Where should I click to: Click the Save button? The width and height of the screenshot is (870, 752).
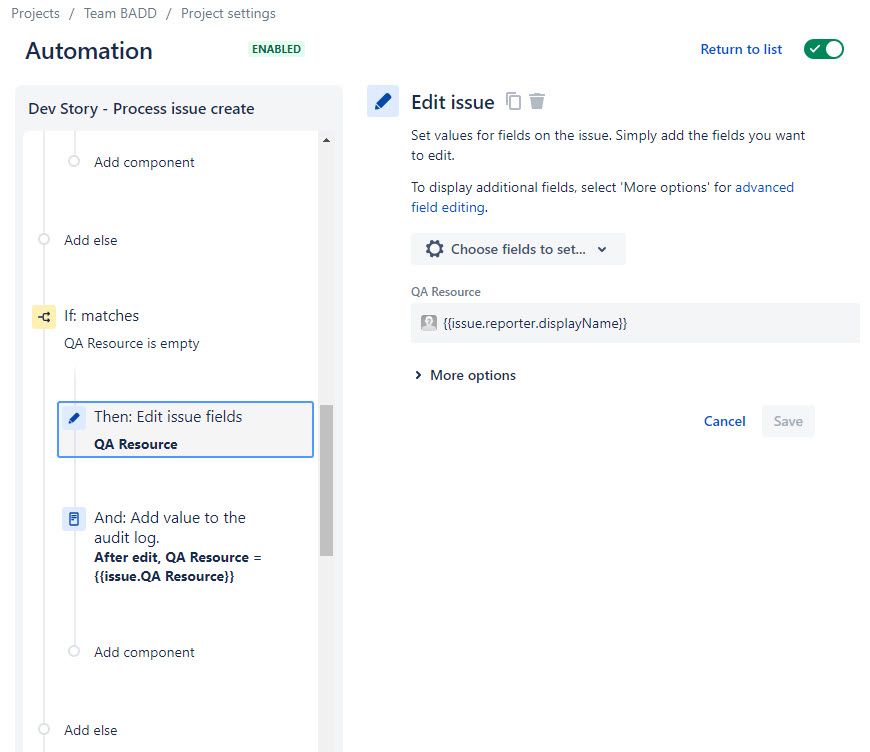(788, 421)
